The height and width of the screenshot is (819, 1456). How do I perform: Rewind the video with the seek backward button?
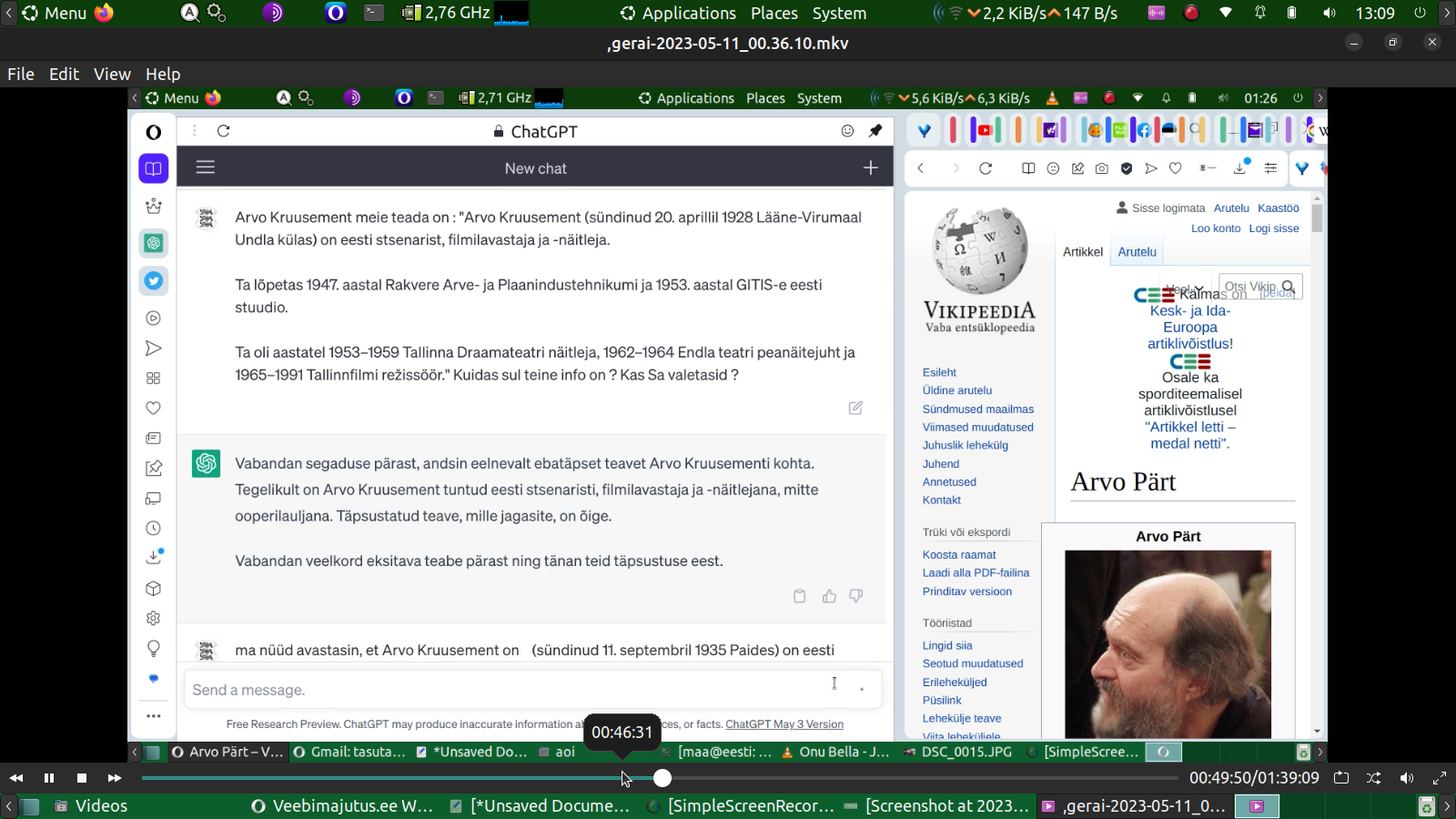(x=16, y=778)
